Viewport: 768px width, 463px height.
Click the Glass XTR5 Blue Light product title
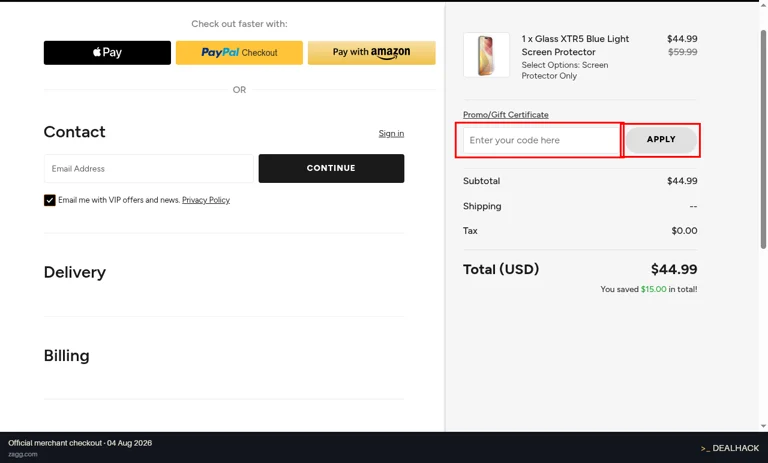575,45
